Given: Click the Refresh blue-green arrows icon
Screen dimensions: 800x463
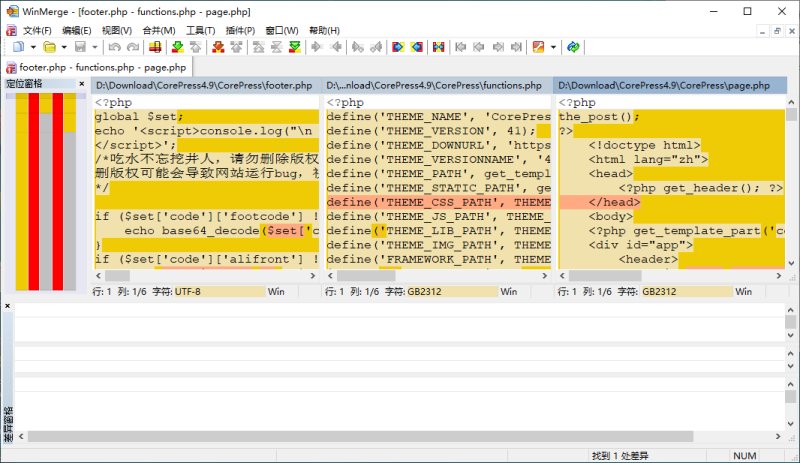Looking at the screenshot, I should [573, 47].
